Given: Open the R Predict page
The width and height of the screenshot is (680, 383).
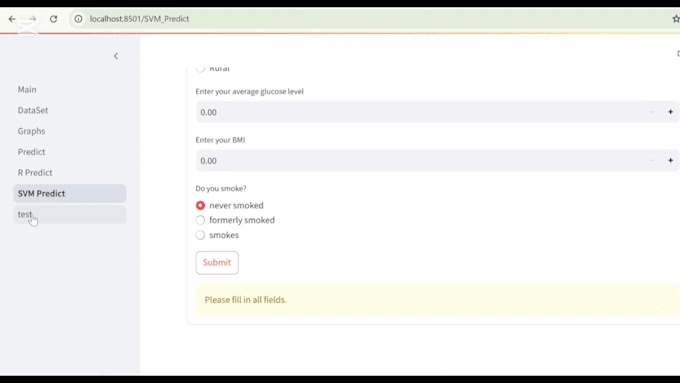Looking at the screenshot, I should [70, 173].
